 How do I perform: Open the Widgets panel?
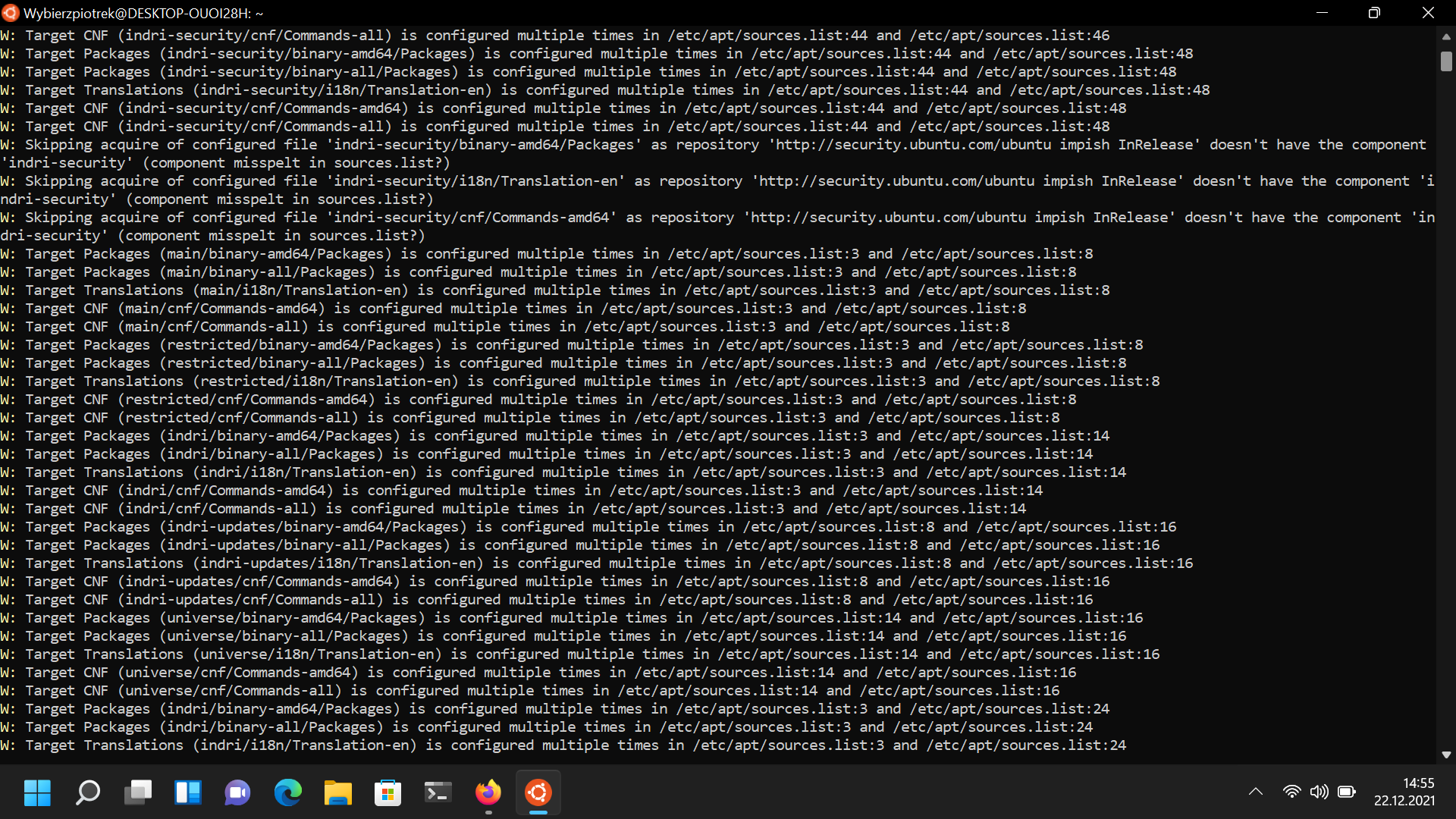tap(187, 792)
